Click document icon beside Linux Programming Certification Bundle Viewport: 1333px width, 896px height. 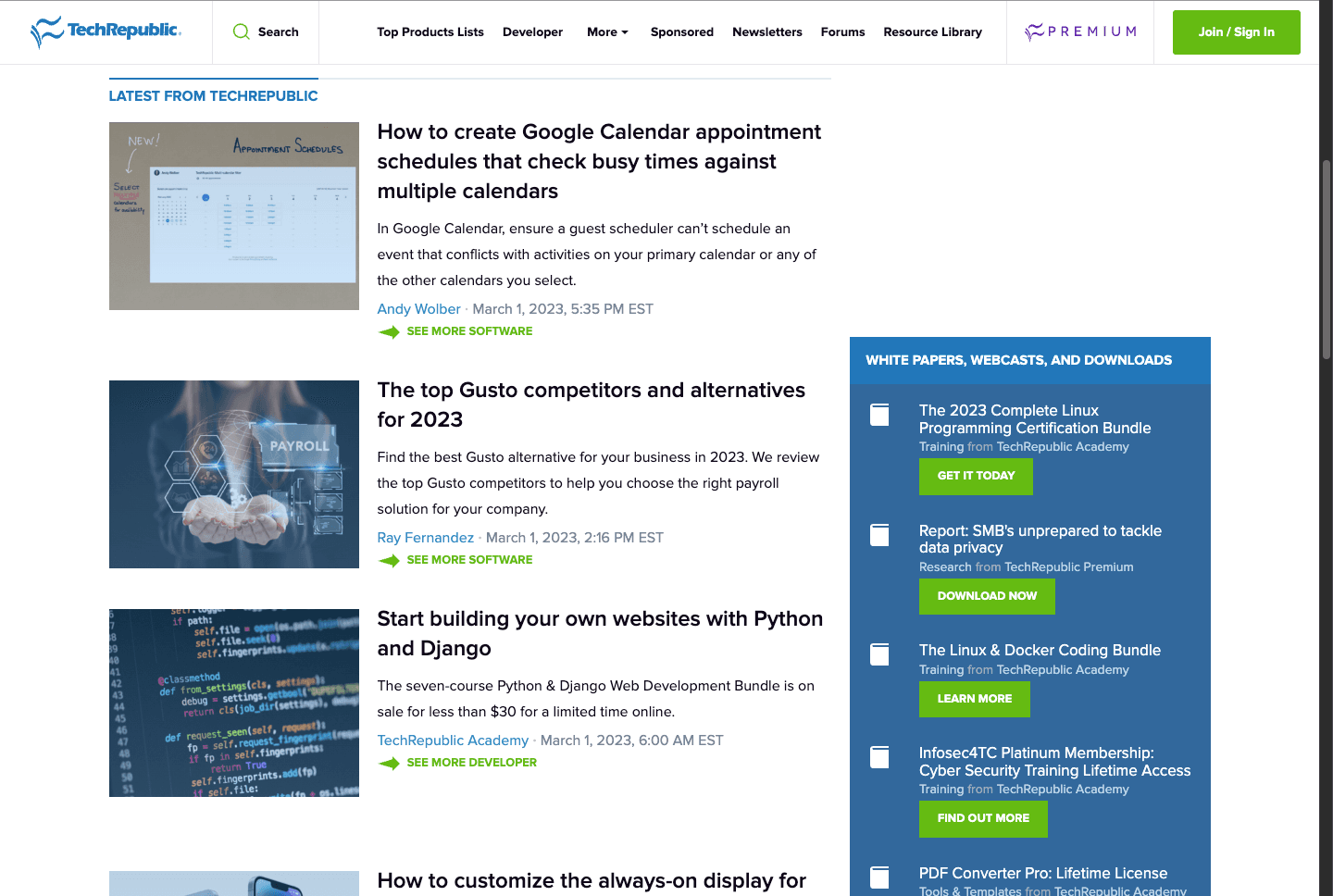coord(879,414)
